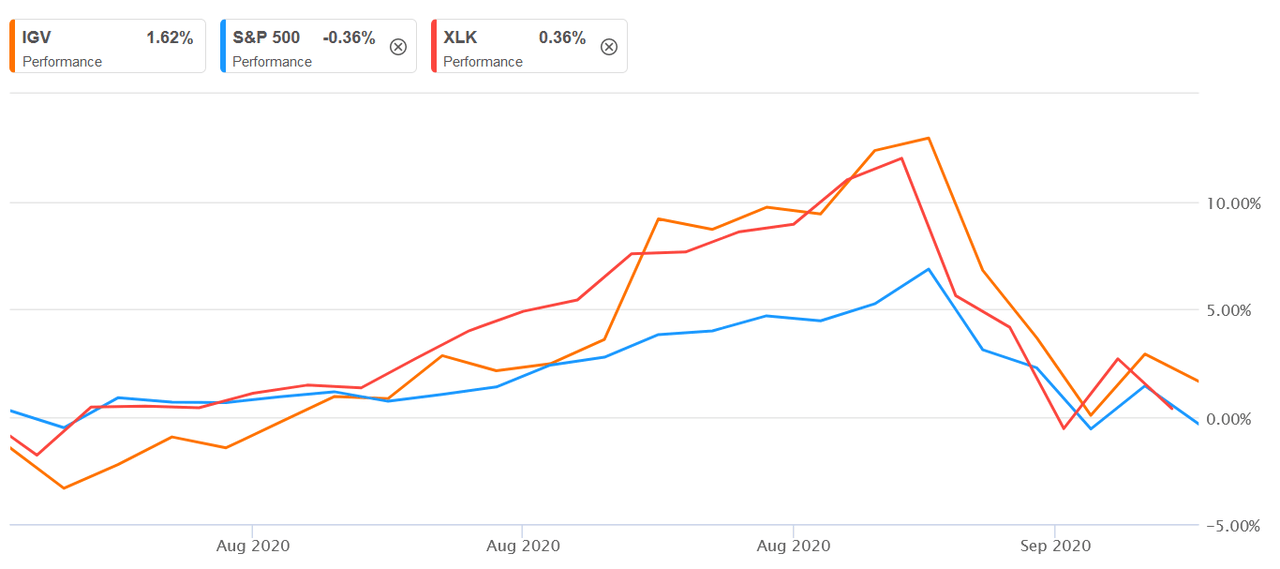The height and width of the screenshot is (569, 1280).
Task: Remove the S&P 500 comparison series
Action: (398, 46)
